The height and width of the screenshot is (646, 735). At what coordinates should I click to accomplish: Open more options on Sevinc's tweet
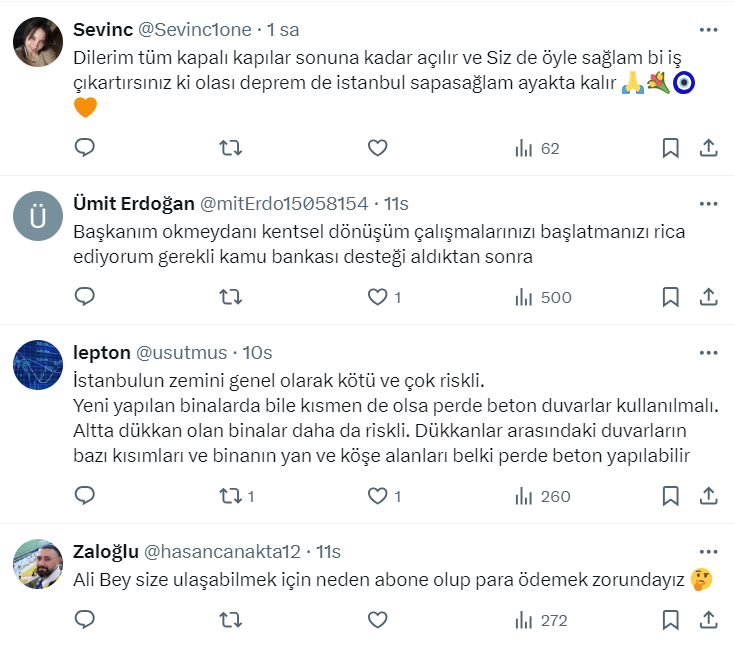point(708,28)
